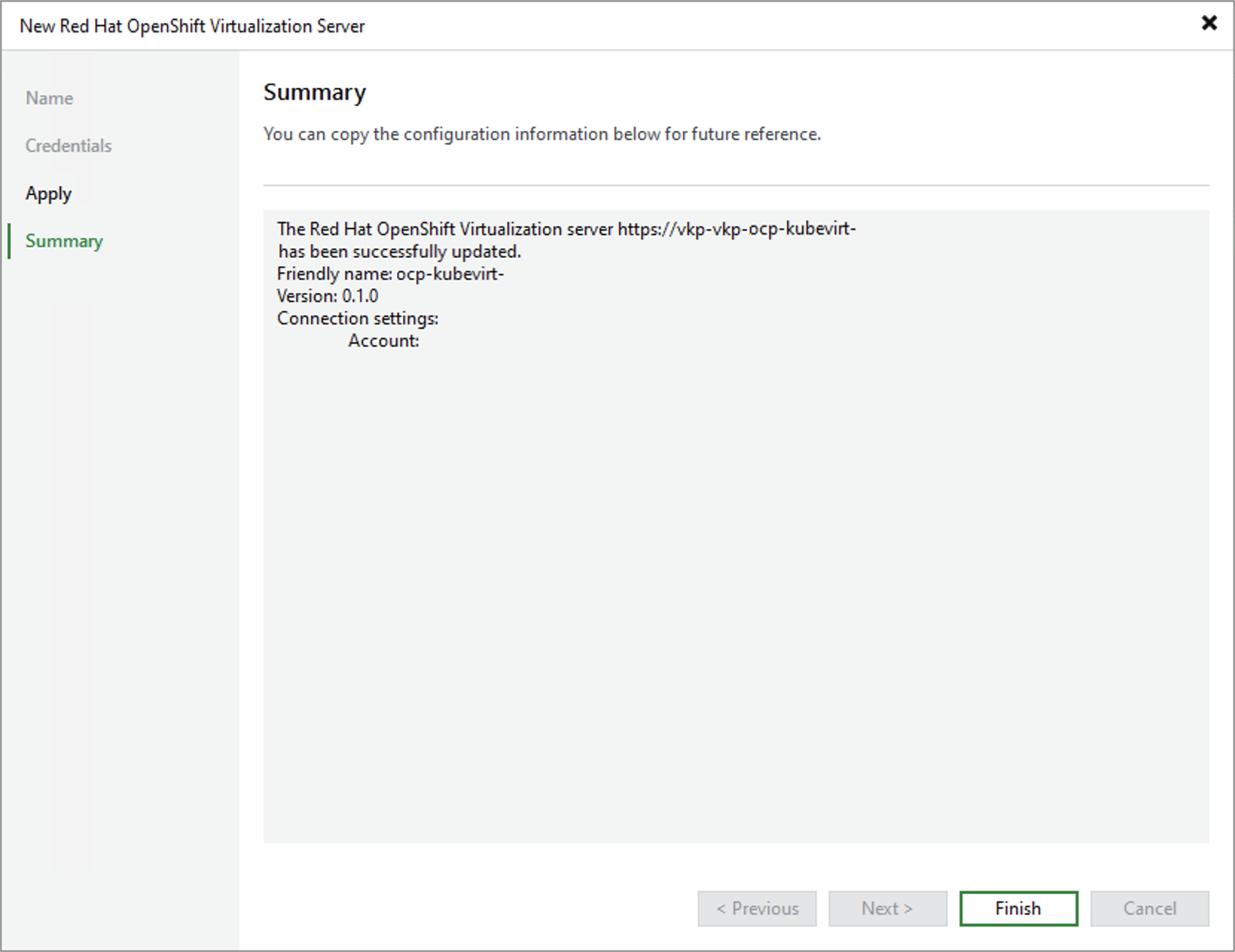Close the New Red Hat OpenShift Virtualization Server dialog
1235x952 pixels.
pyautogui.click(x=1209, y=23)
